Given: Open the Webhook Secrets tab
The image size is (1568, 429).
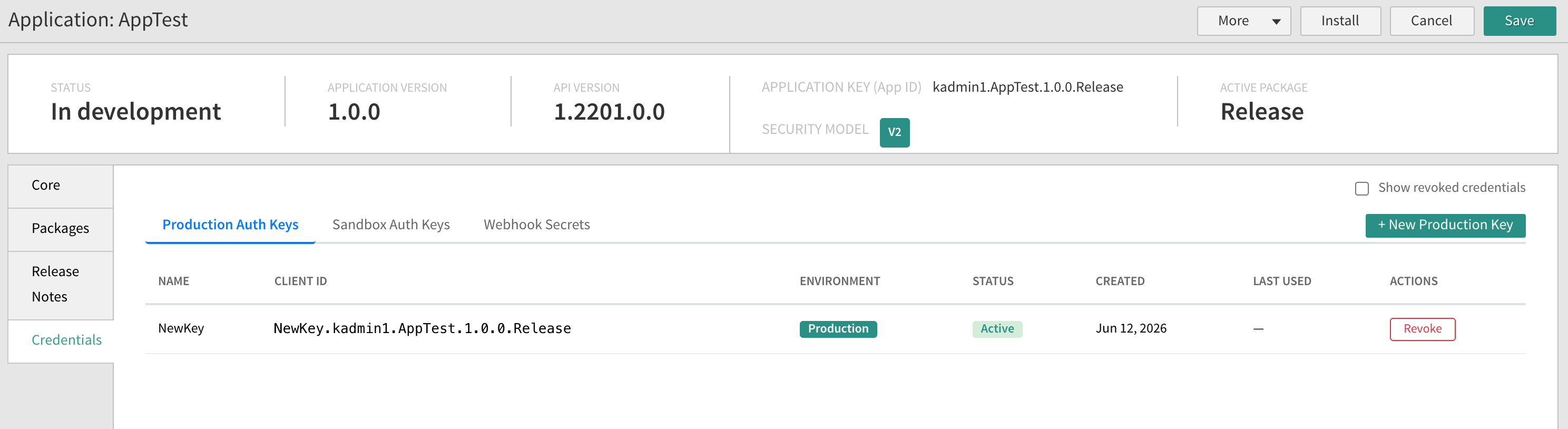Looking at the screenshot, I should pyautogui.click(x=536, y=225).
